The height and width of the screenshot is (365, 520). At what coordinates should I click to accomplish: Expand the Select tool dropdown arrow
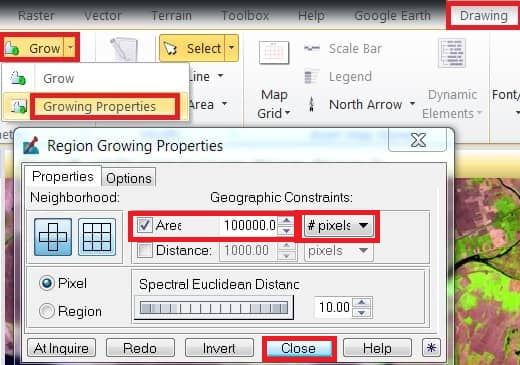click(x=232, y=48)
